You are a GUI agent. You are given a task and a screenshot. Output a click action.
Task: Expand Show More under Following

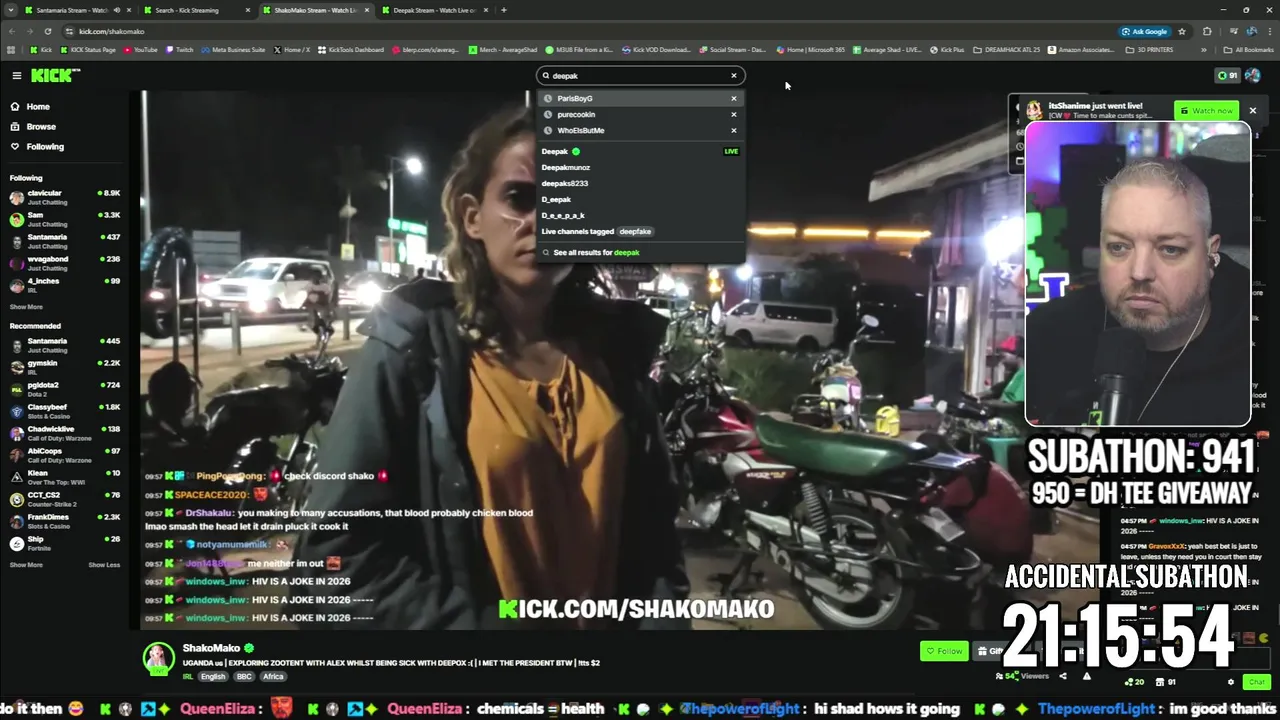pos(26,307)
